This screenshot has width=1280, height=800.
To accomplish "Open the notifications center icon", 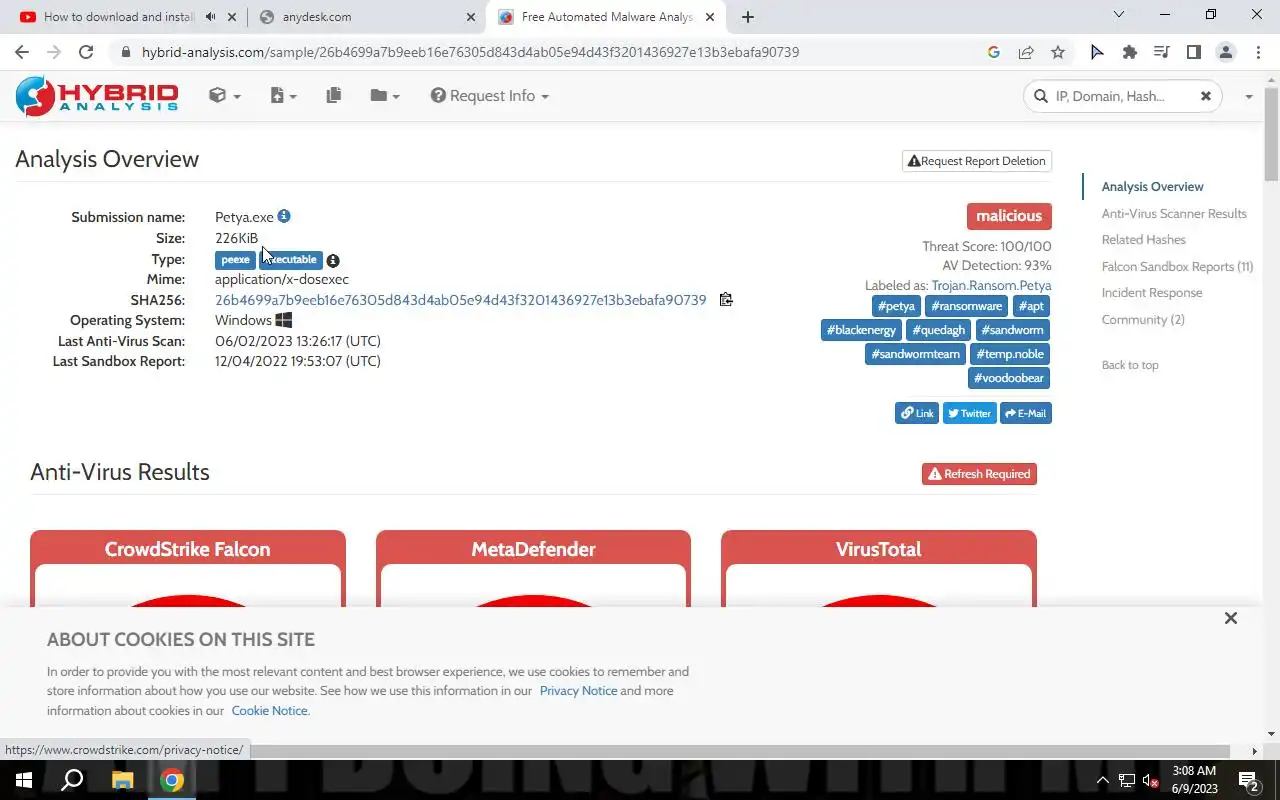I will (1249, 780).
